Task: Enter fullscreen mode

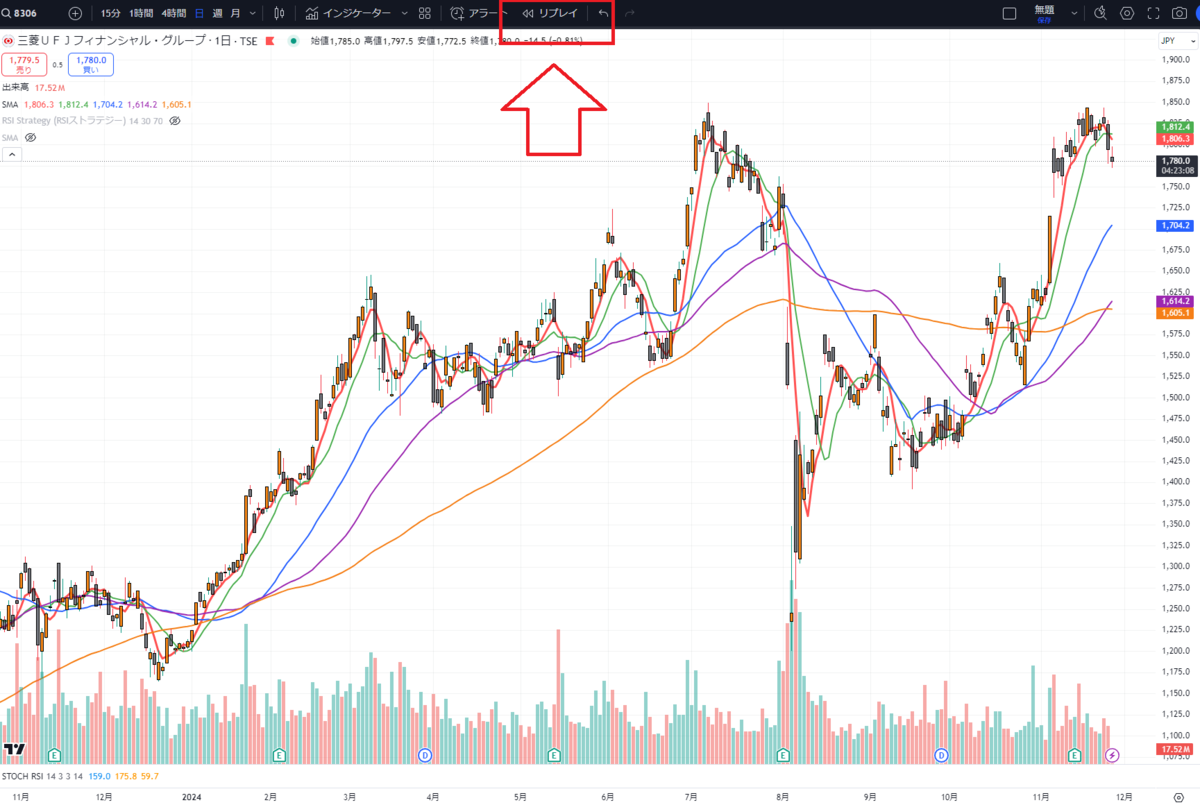Action: tap(1154, 13)
